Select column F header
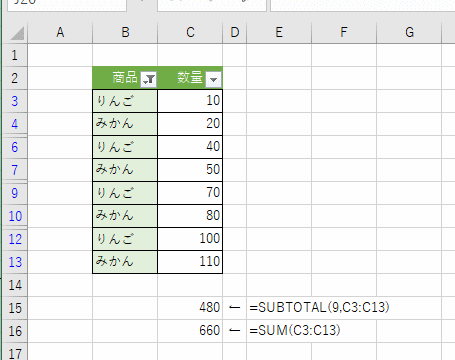The height and width of the screenshot is (360, 455). pyautogui.click(x=344, y=32)
